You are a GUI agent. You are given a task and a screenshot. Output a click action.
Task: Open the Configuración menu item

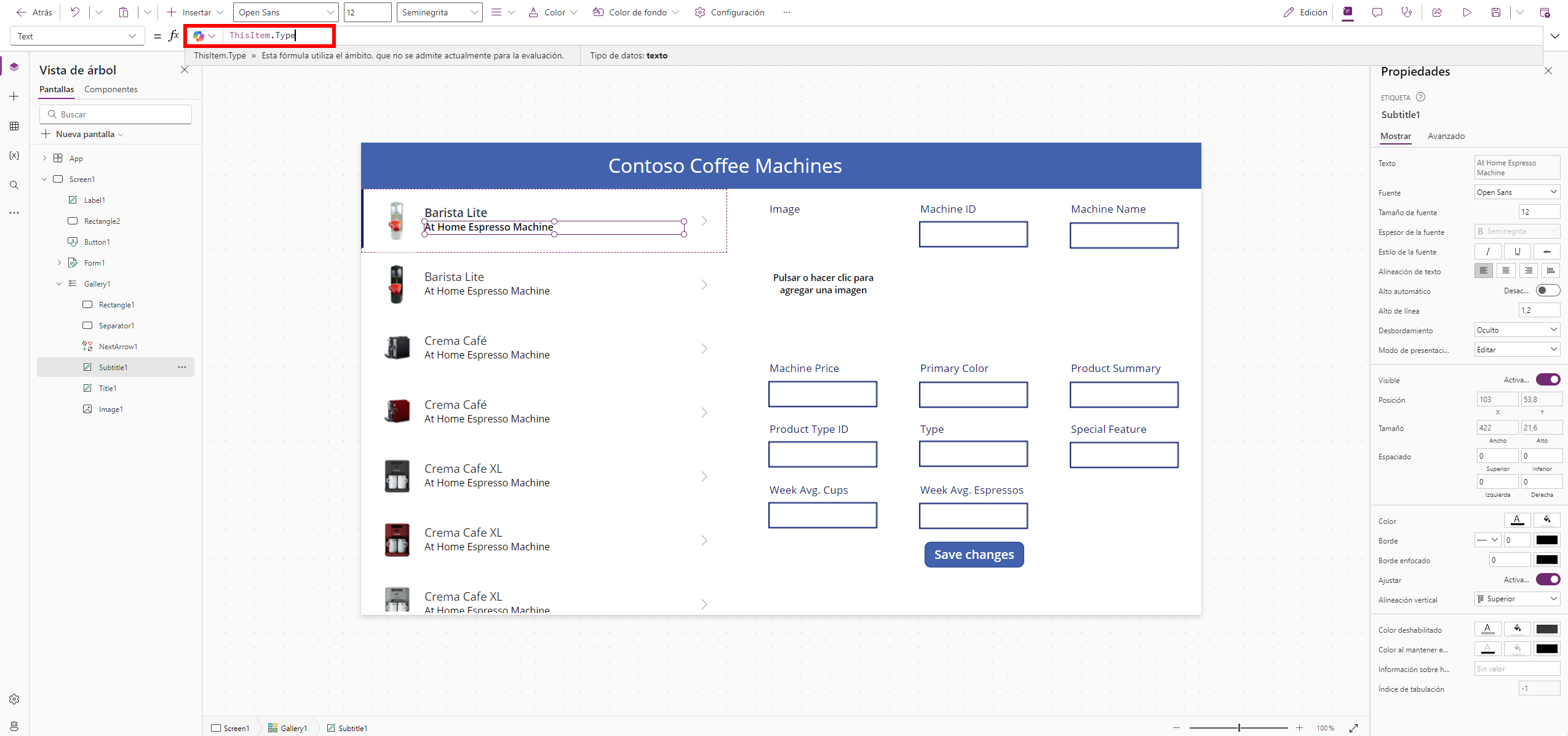730,12
